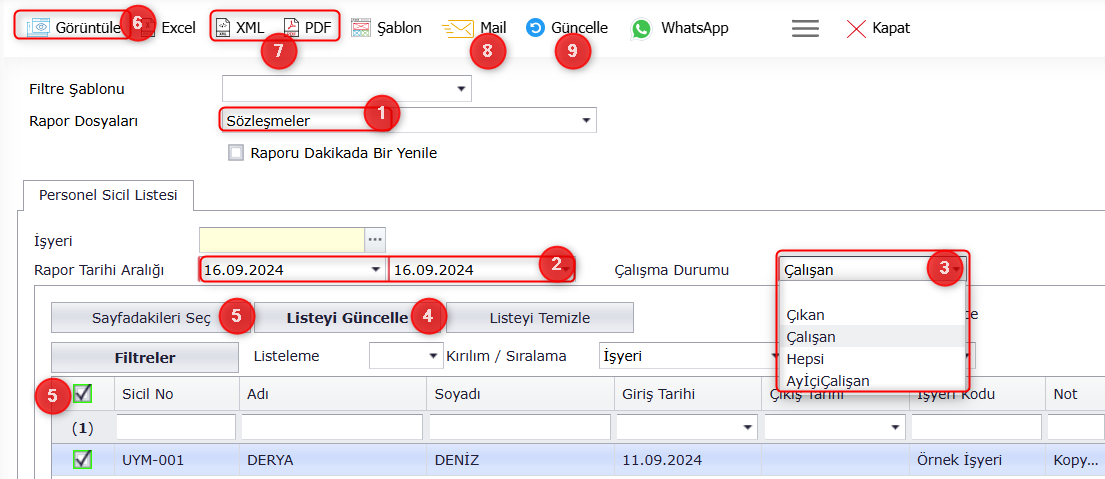Open the İşyeri browse ellipsis button
Viewport: 1105px width, 479px height.
click(x=375, y=240)
